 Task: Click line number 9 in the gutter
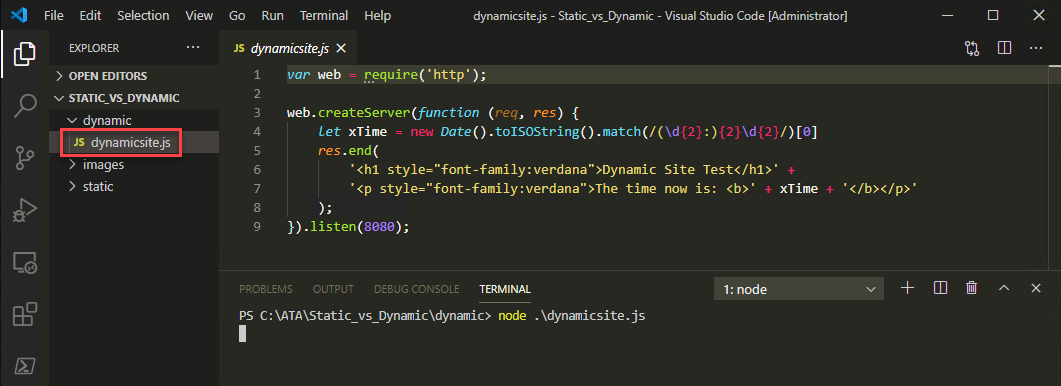pyautogui.click(x=256, y=226)
